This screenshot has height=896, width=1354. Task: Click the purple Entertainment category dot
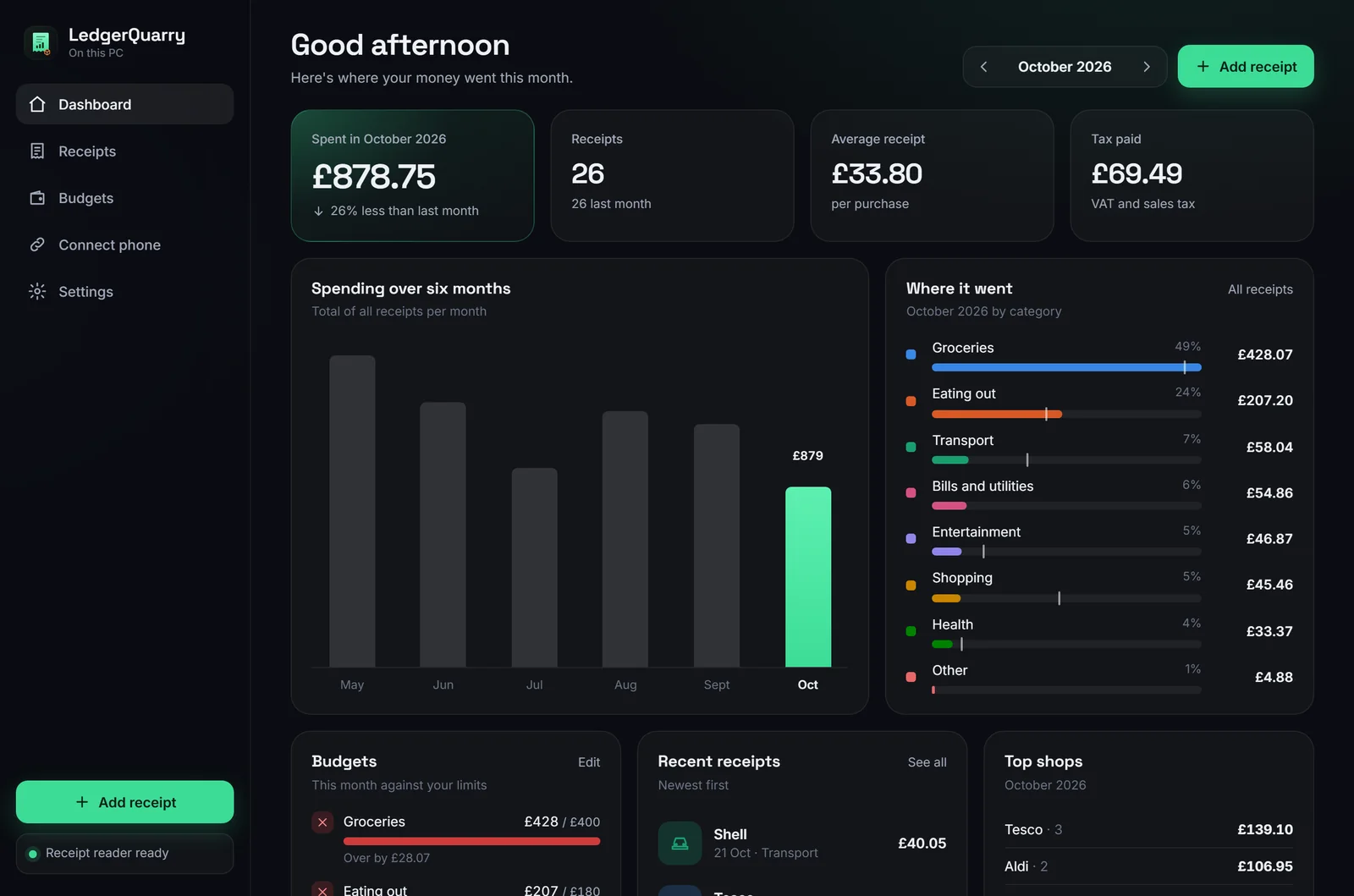(911, 538)
